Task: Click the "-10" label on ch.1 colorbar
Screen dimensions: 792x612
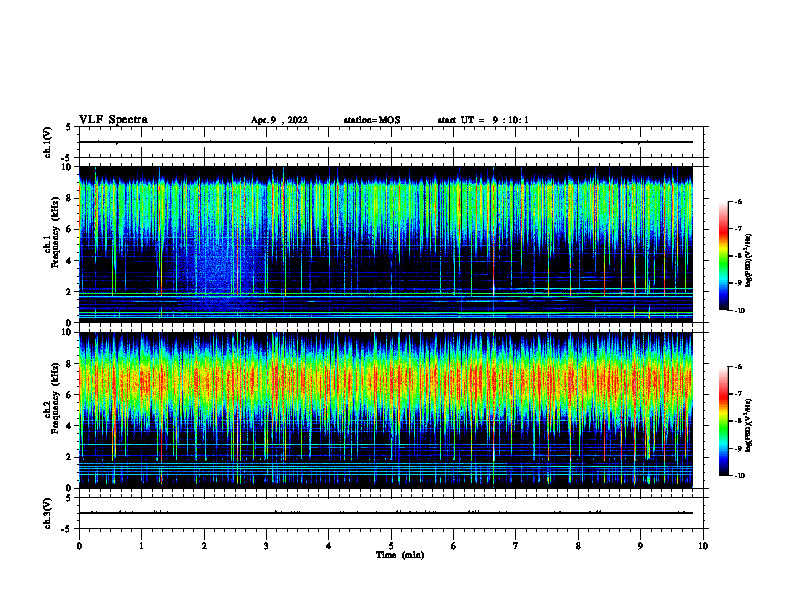Action: tap(739, 311)
